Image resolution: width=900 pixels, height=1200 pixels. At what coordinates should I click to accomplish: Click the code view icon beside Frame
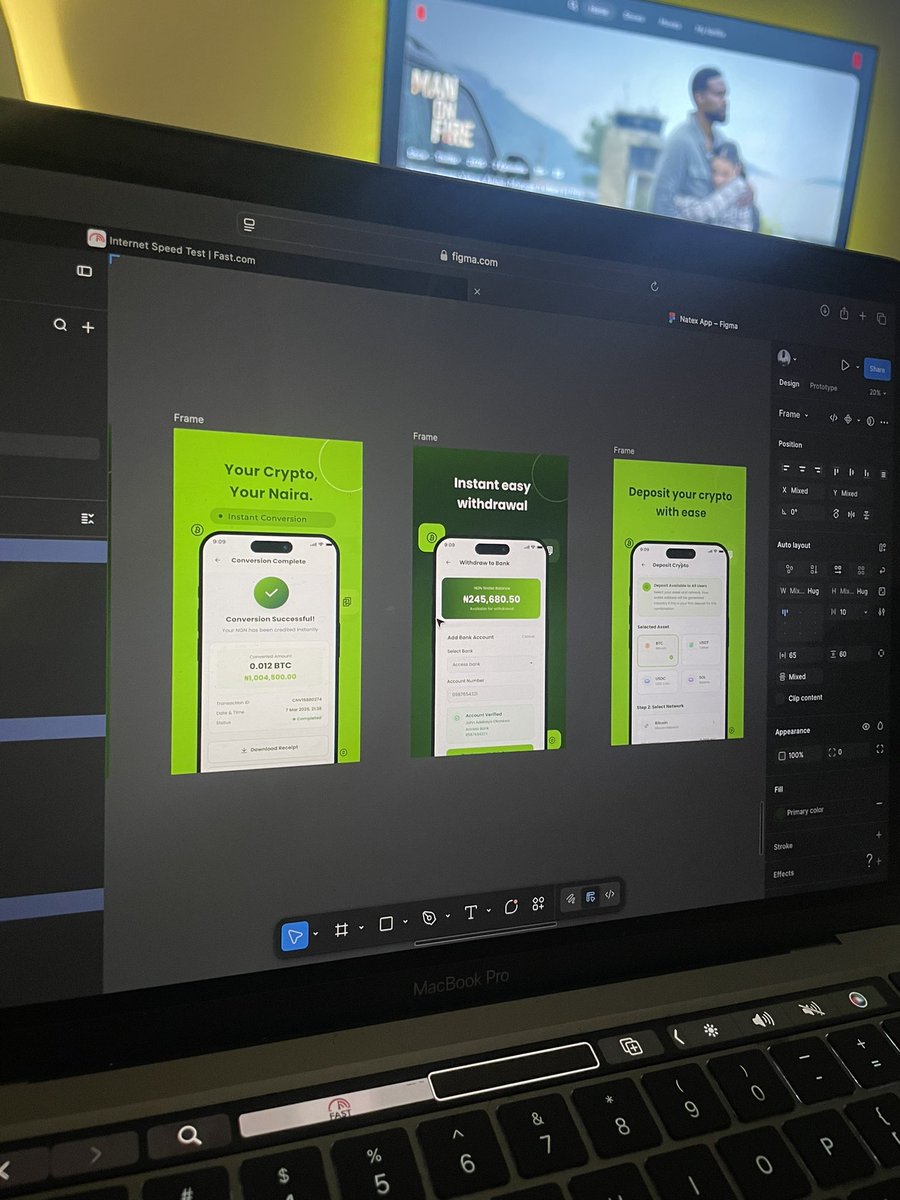pos(833,418)
